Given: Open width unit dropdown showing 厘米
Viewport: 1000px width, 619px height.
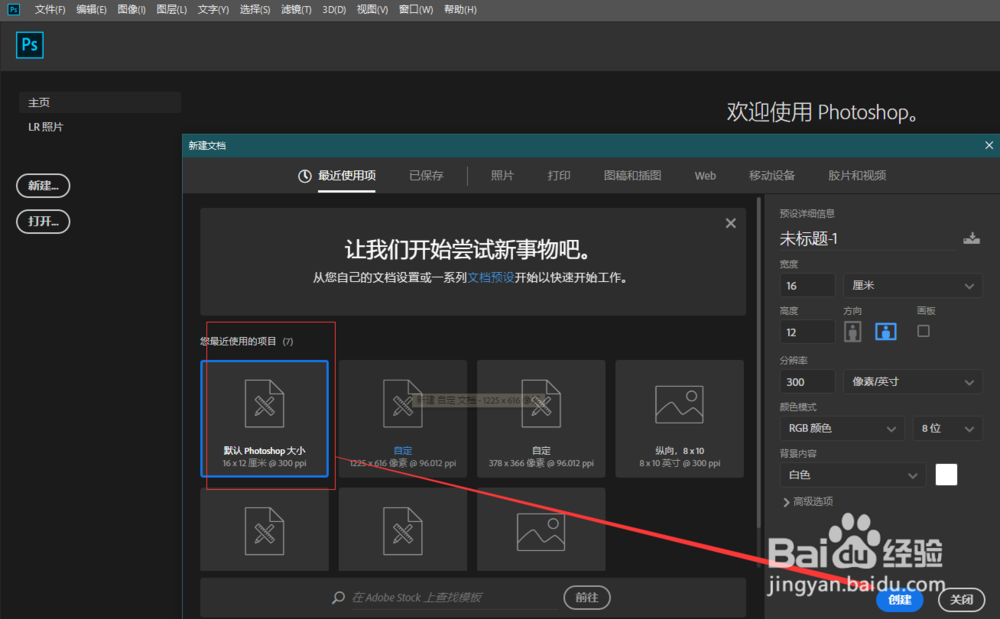Looking at the screenshot, I should (x=913, y=286).
